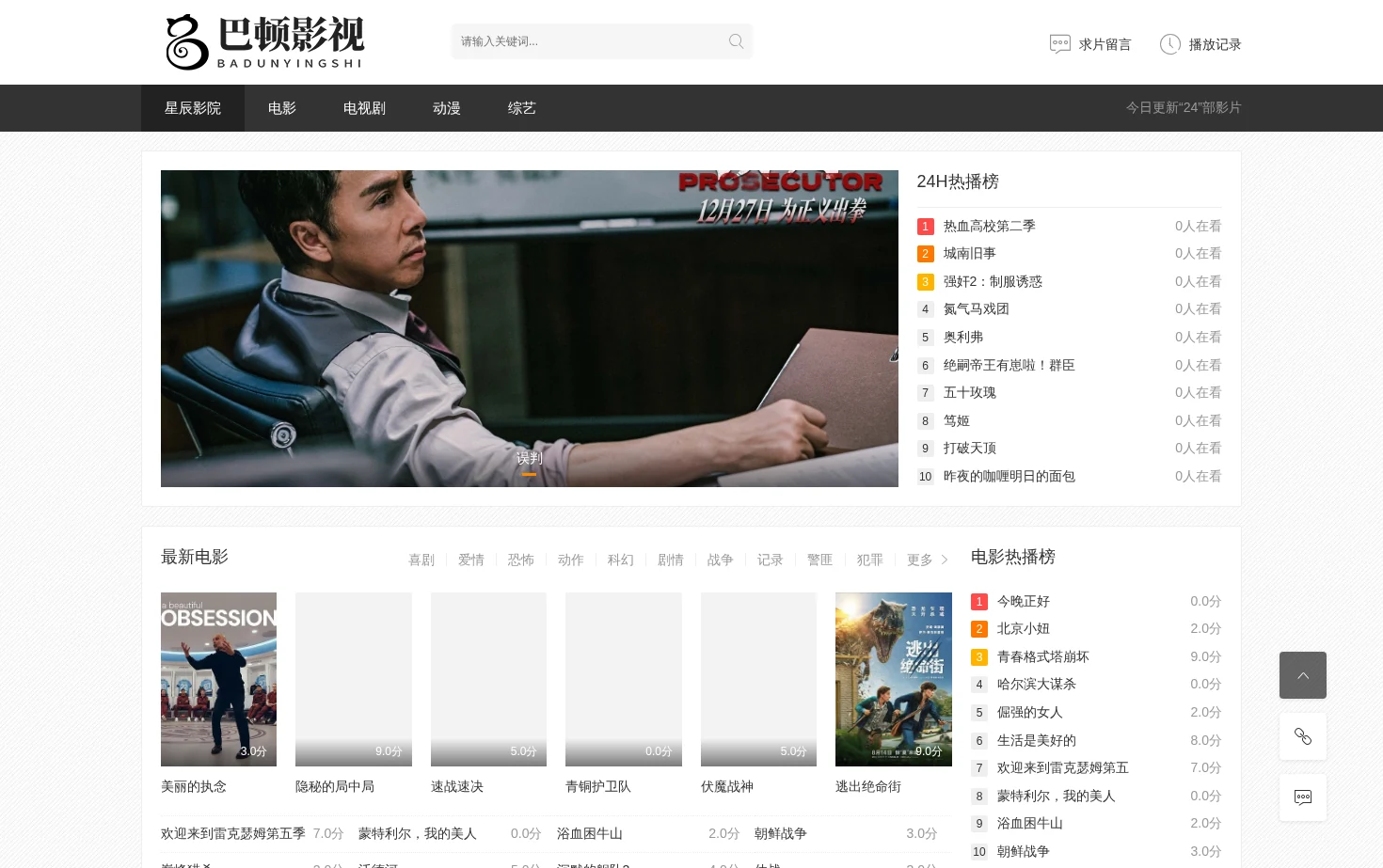The width and height of the screenshot is (1383, 868).
Task: Filter movies by 犯罪 genre
Action: pyautogui.click(x=870, y=560)
